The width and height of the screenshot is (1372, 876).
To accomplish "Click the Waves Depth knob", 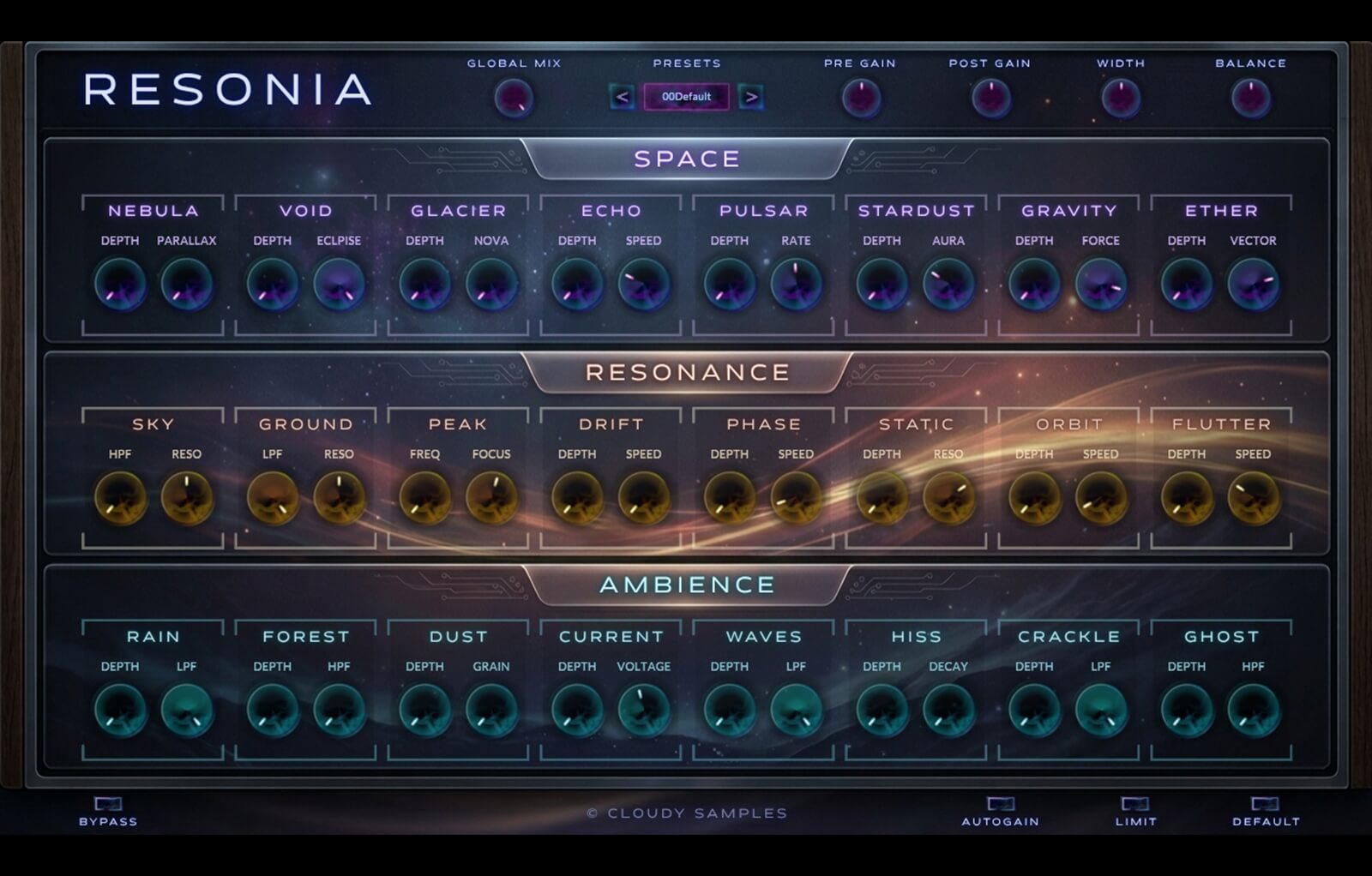I will click(x=730, y=711).
